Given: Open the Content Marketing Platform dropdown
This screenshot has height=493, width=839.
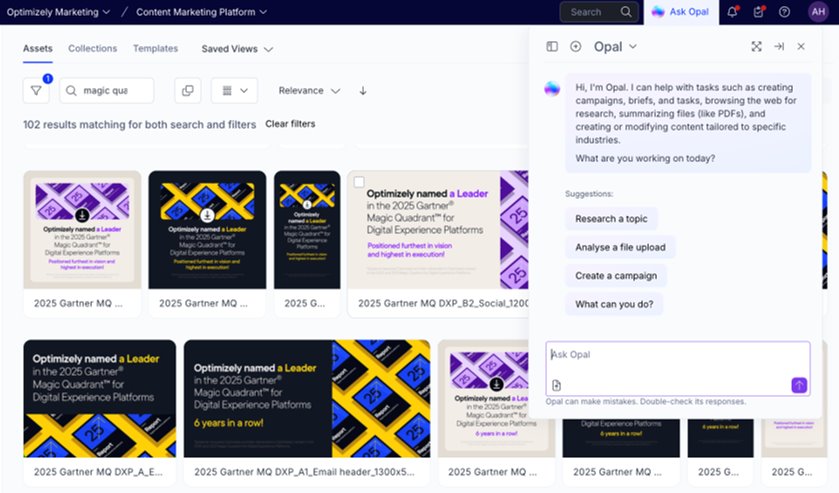Looking at the screenshot, I should (201, 12).
